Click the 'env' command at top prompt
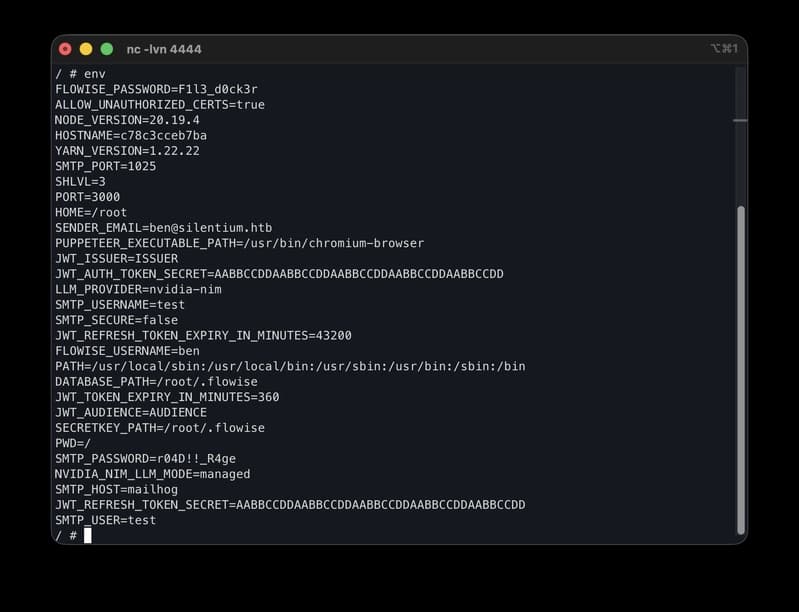The image size is (799, 612). (x=95, y=74)
